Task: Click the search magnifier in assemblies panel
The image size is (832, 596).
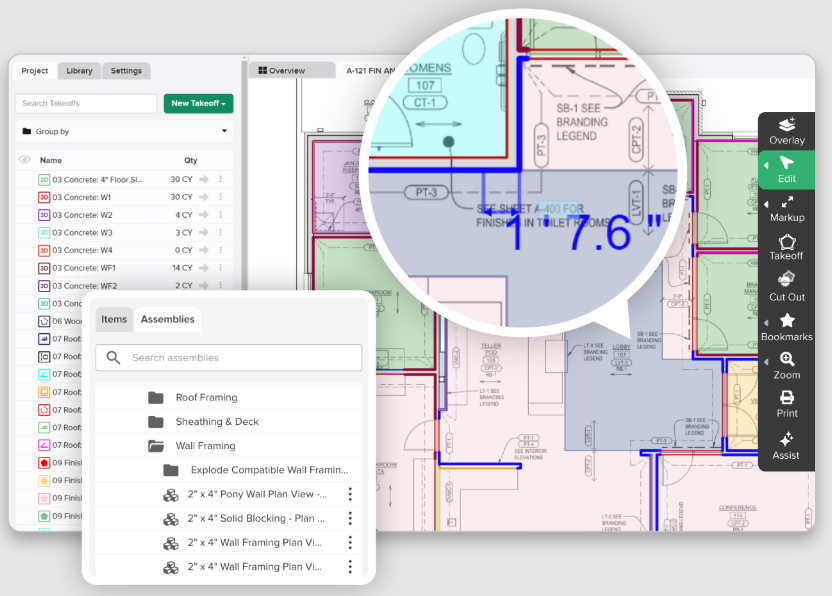Action: (113, 357)
